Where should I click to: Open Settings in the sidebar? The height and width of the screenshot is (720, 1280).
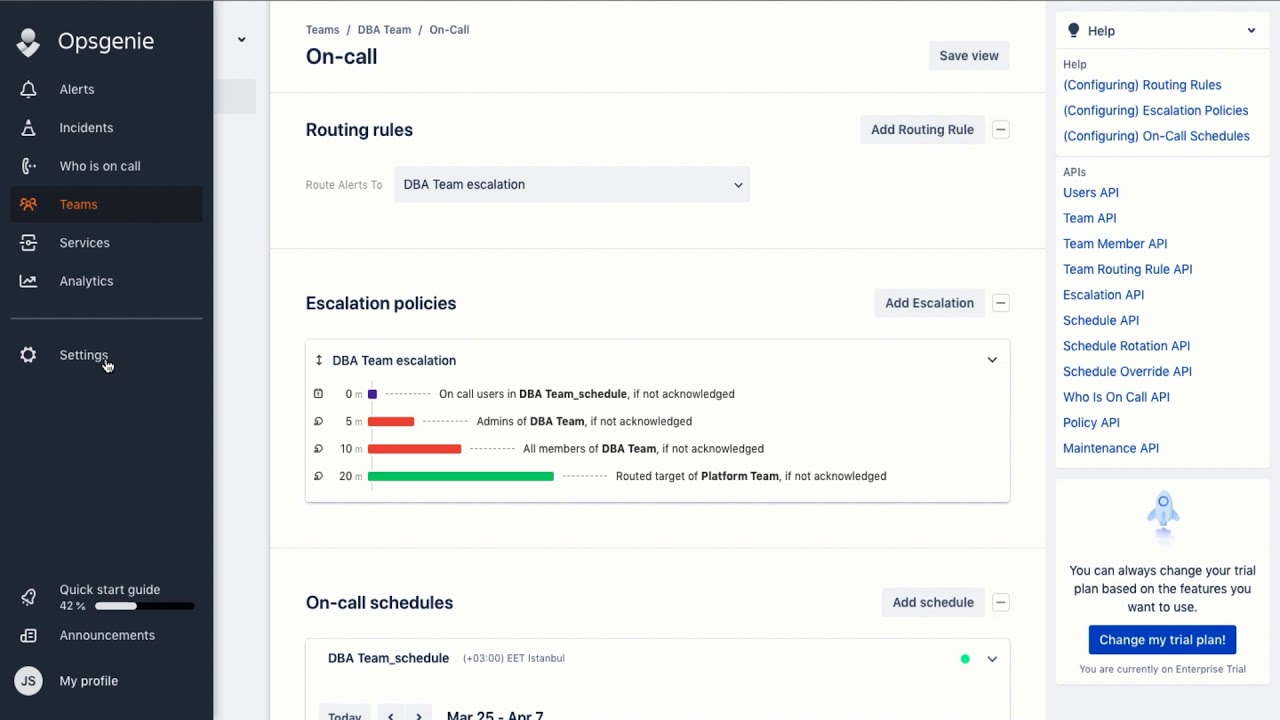[x=83, y=355]
